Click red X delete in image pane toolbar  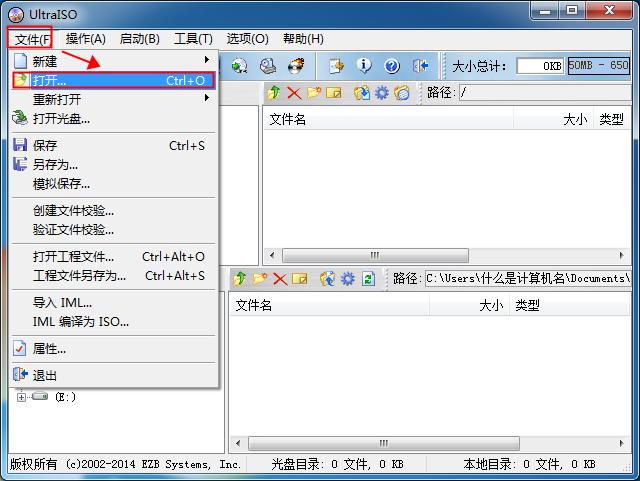coord(294,93)
